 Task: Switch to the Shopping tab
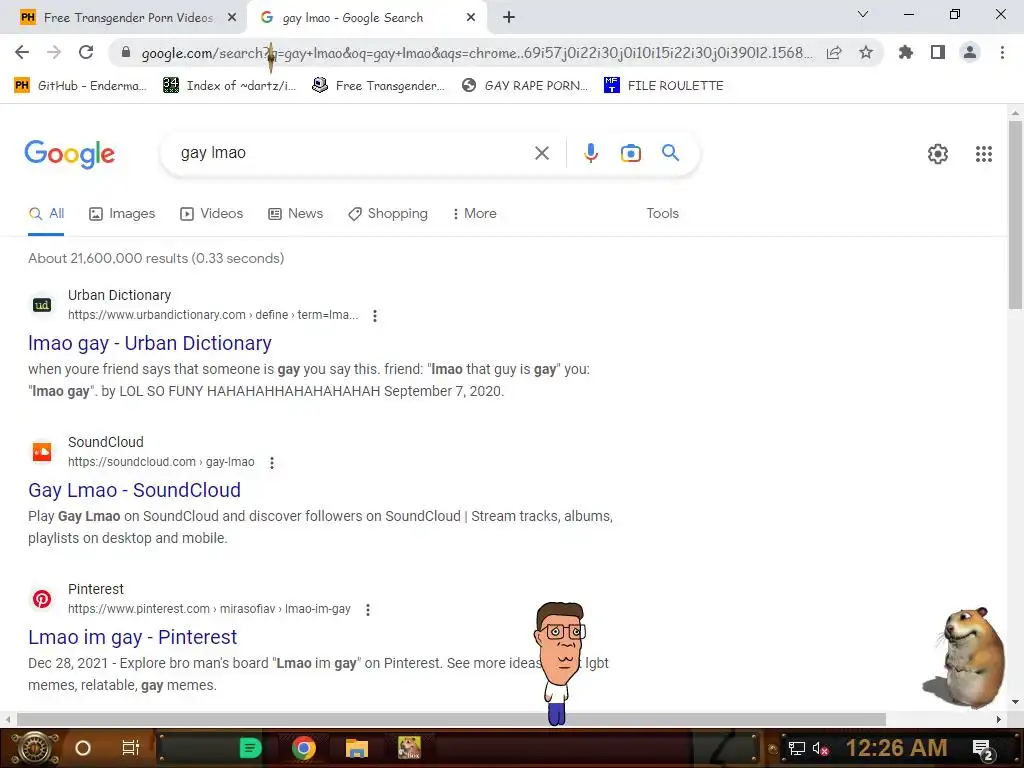tap(388, 214)
